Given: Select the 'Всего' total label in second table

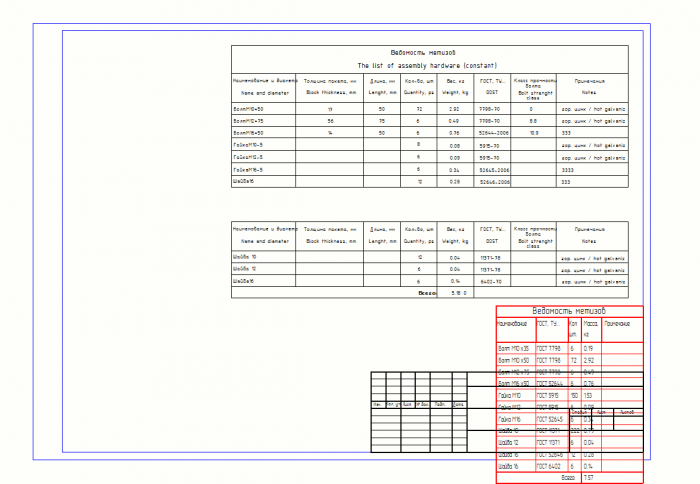Looking at the screenshot, I should [427, 293].
